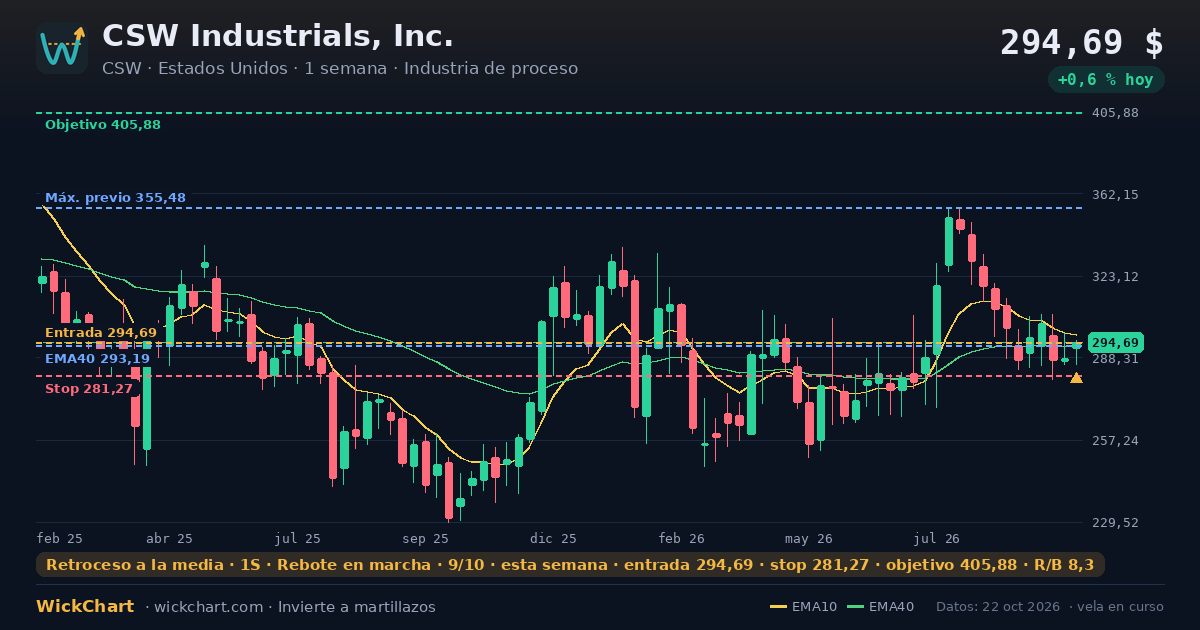Click the may 26 date label
1200x630 pixels.
tap(809, 539)
